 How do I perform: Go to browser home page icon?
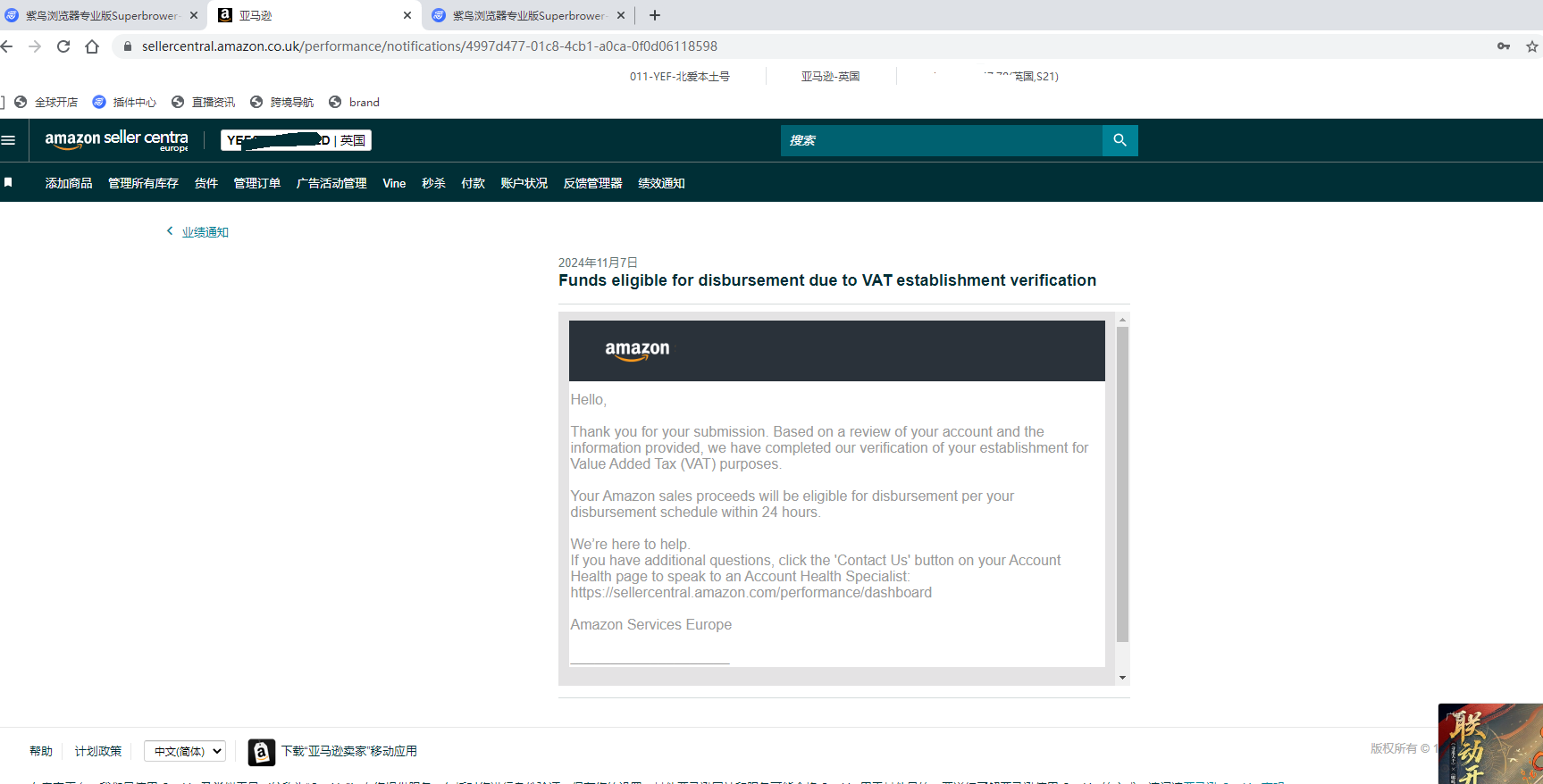pos(92,46)
